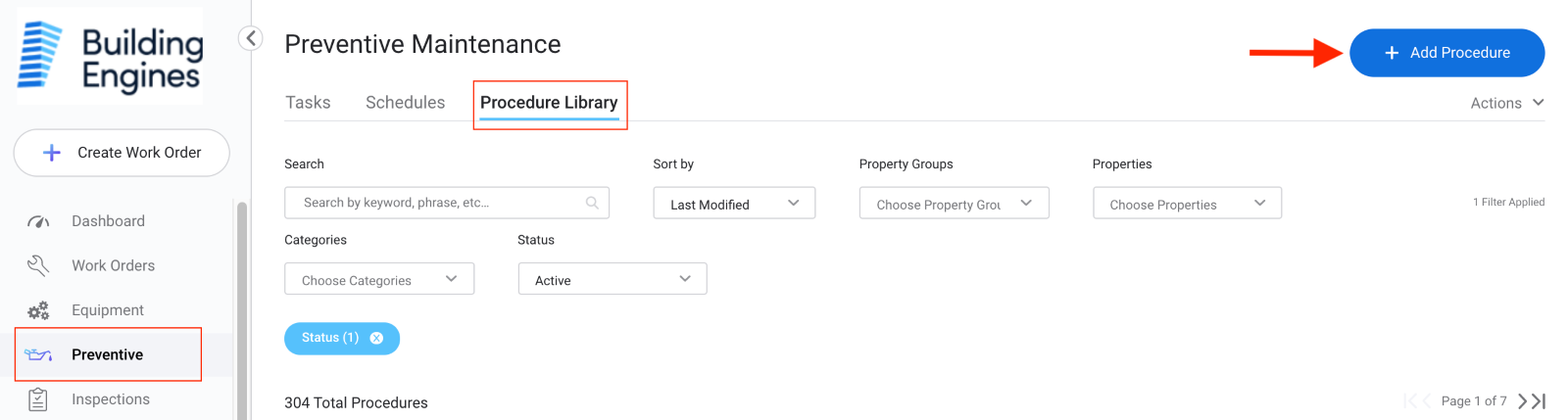Image resolution: width=1568 pixels, height=420 pixels.
Task: Click the Dashboard gauge icon
Action: click(x=38, y=222)
